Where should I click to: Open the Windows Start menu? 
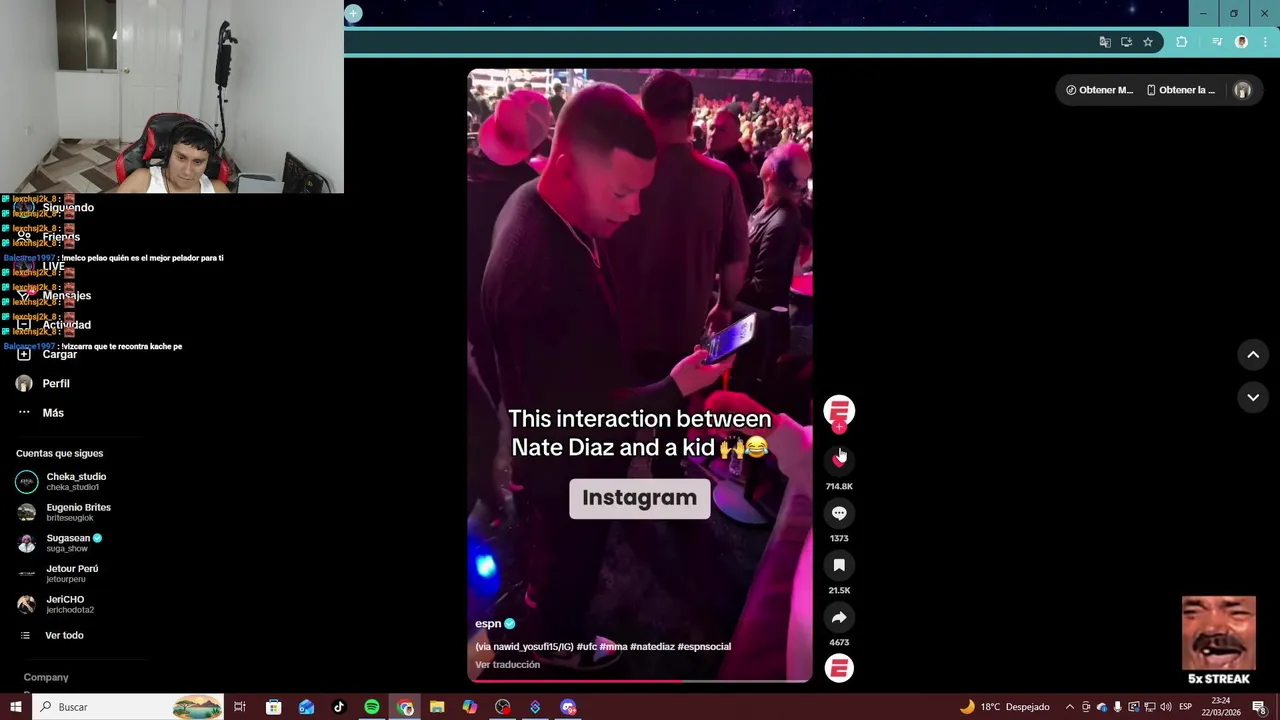(x=15, y=707)
